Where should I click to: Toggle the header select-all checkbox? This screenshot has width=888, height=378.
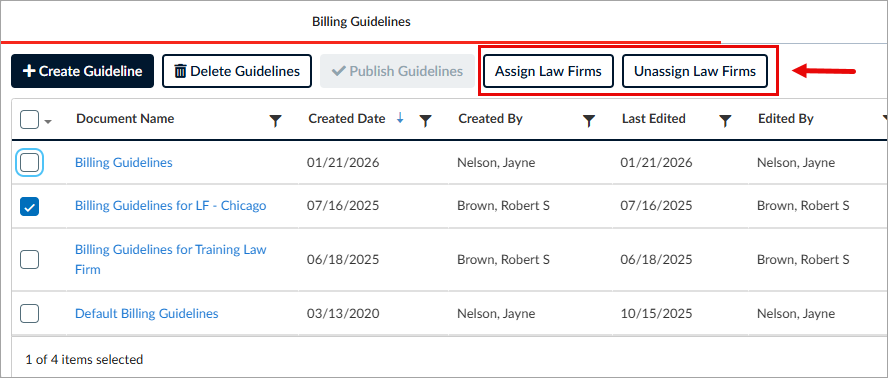29,120
